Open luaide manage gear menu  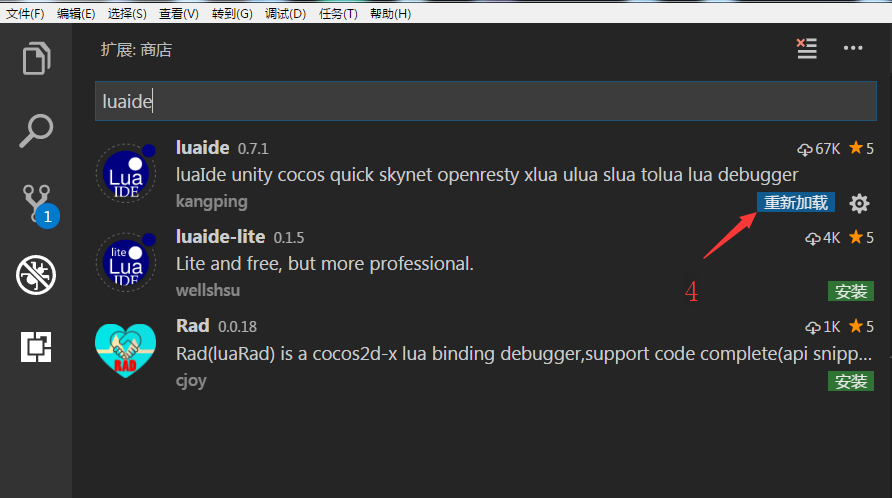859,203
